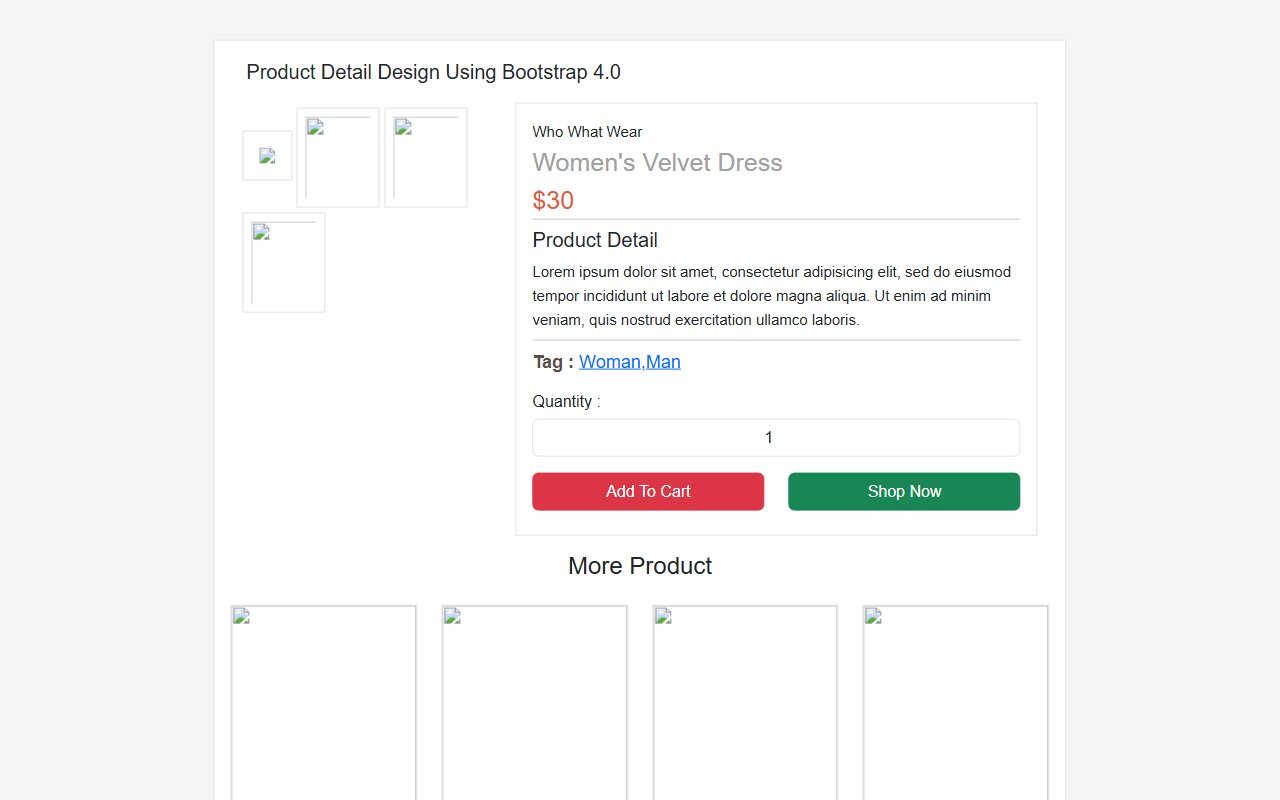Click the Tag label before the links
This screenshot has width=1280, height=800.
549,361
